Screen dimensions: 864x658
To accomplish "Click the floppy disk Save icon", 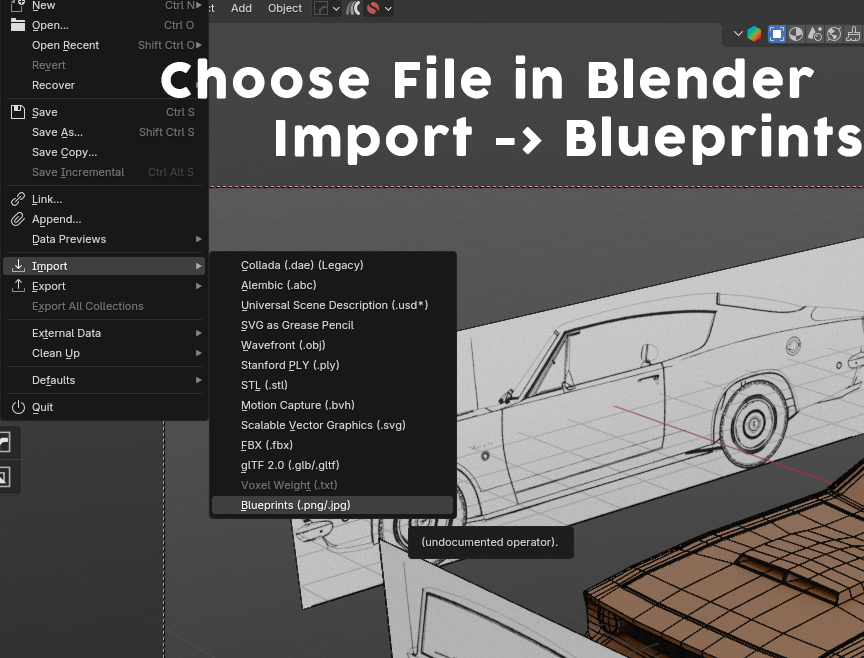I will point(18,112).
